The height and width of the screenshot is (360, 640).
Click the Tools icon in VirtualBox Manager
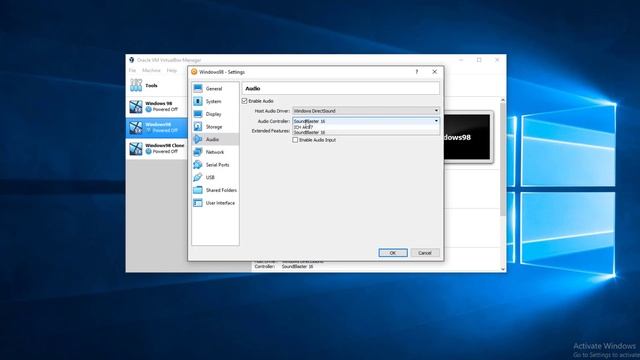click(x=136, y=85)
